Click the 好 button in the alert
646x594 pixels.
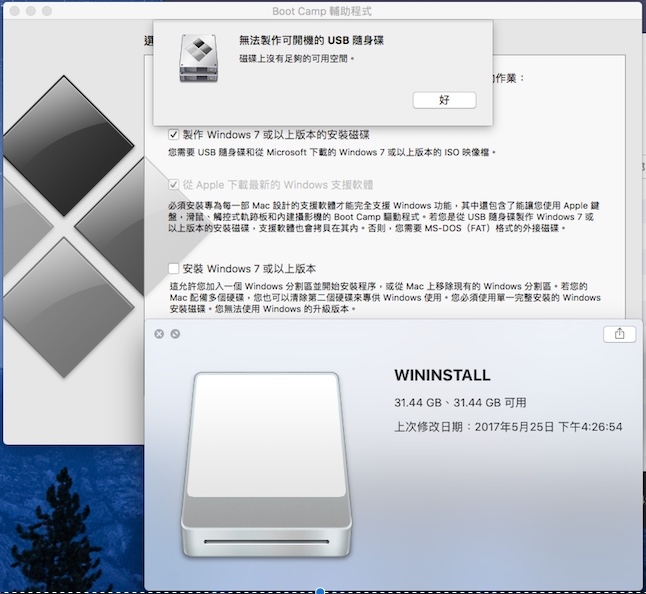tap(444, 100)
